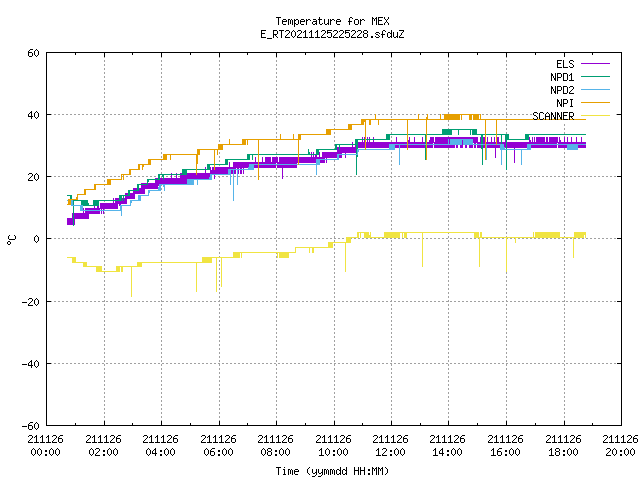The width and height of the screenshot is (640, 480).
Task: Click the x-axis tick label 211126 18:00
Action: [x=564, y=446]
